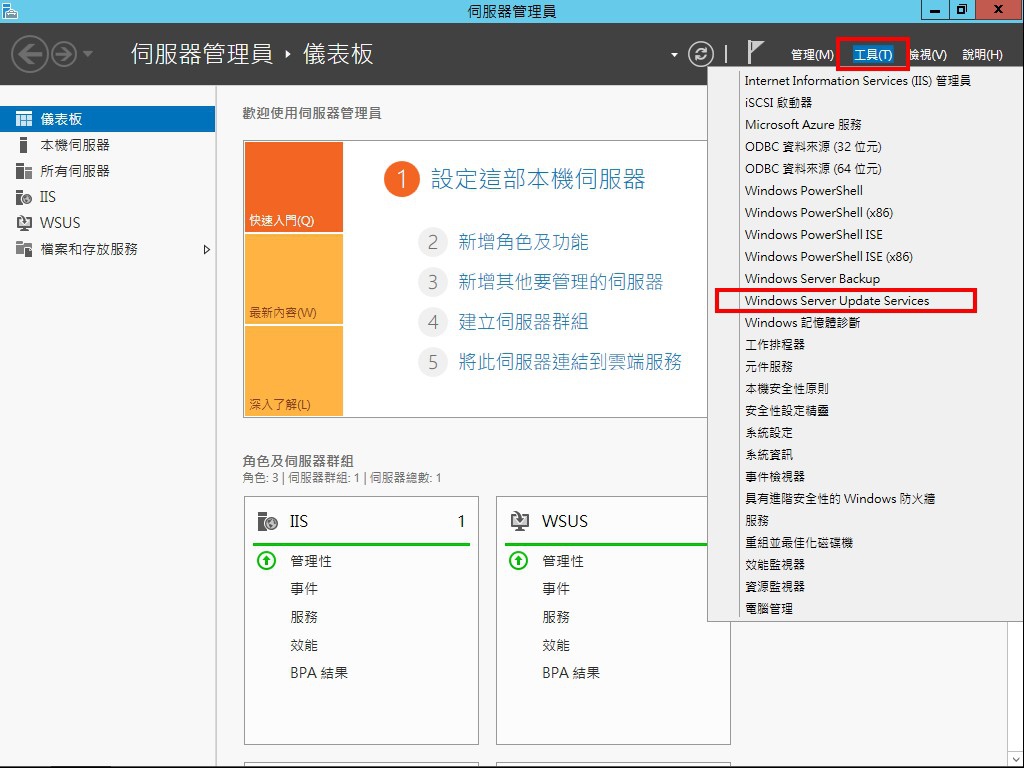Click 將此伺服器連結到雲端服務 link
The height and width of the screenshot is (768, 1024).
(x=569, y=362)
